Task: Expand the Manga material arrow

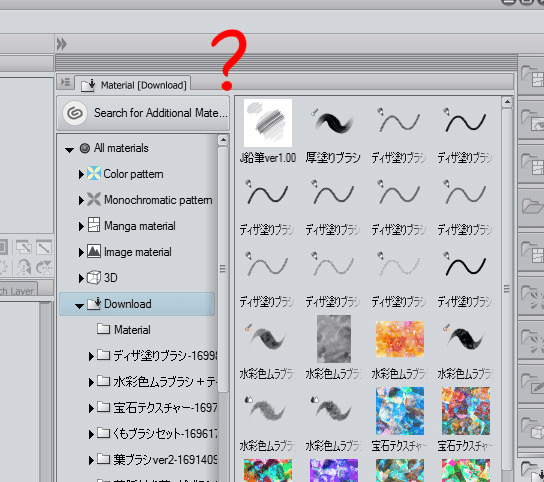Action: tap(81, 226)
